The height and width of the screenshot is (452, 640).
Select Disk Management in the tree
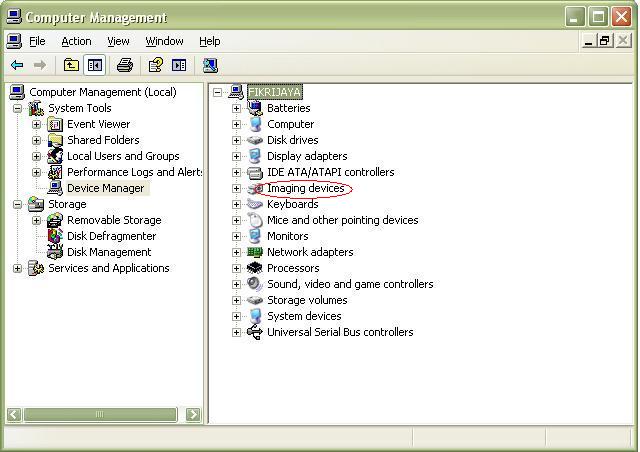[109, 252]
